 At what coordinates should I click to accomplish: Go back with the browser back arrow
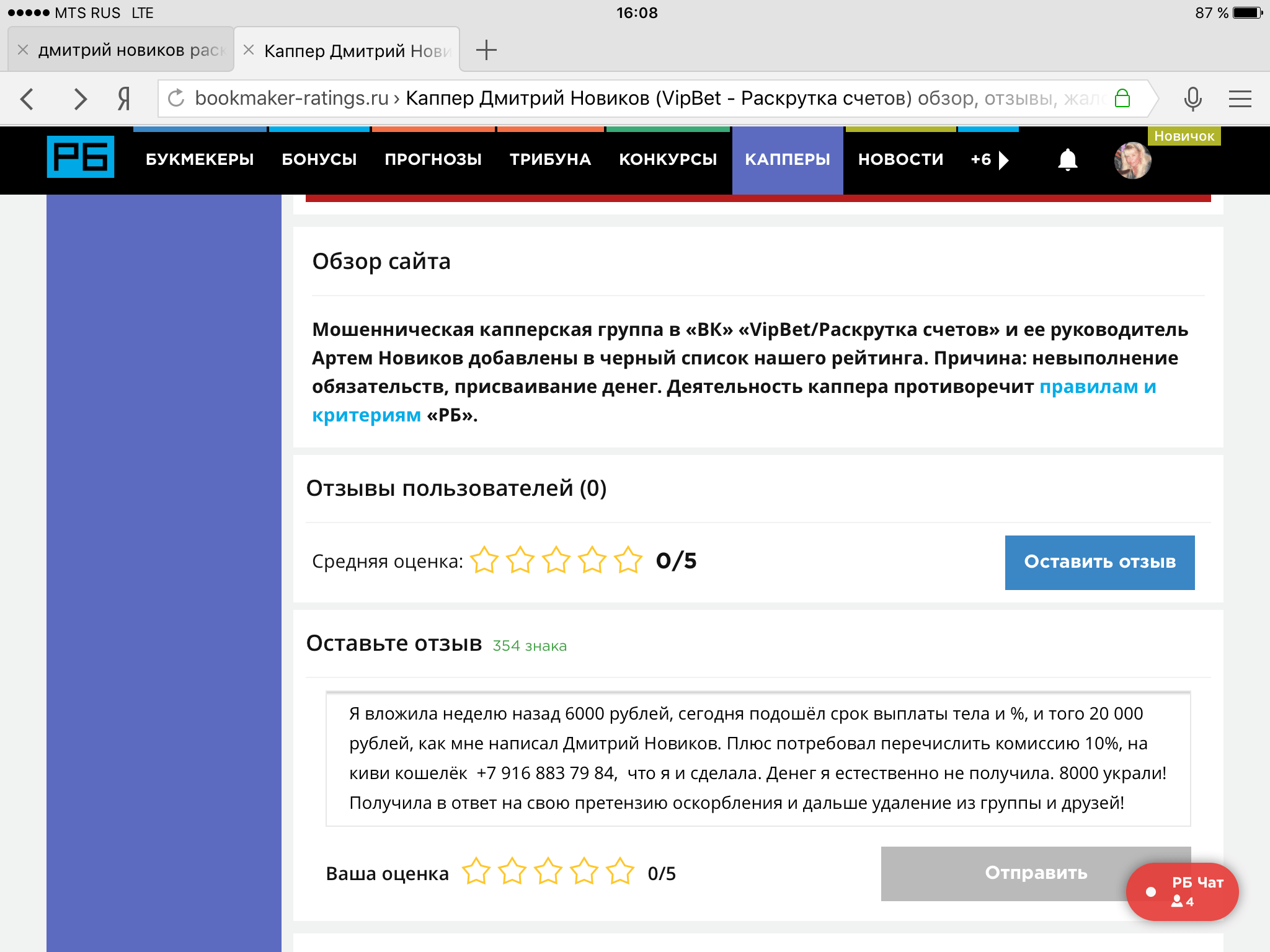click(x=27, y=99)
